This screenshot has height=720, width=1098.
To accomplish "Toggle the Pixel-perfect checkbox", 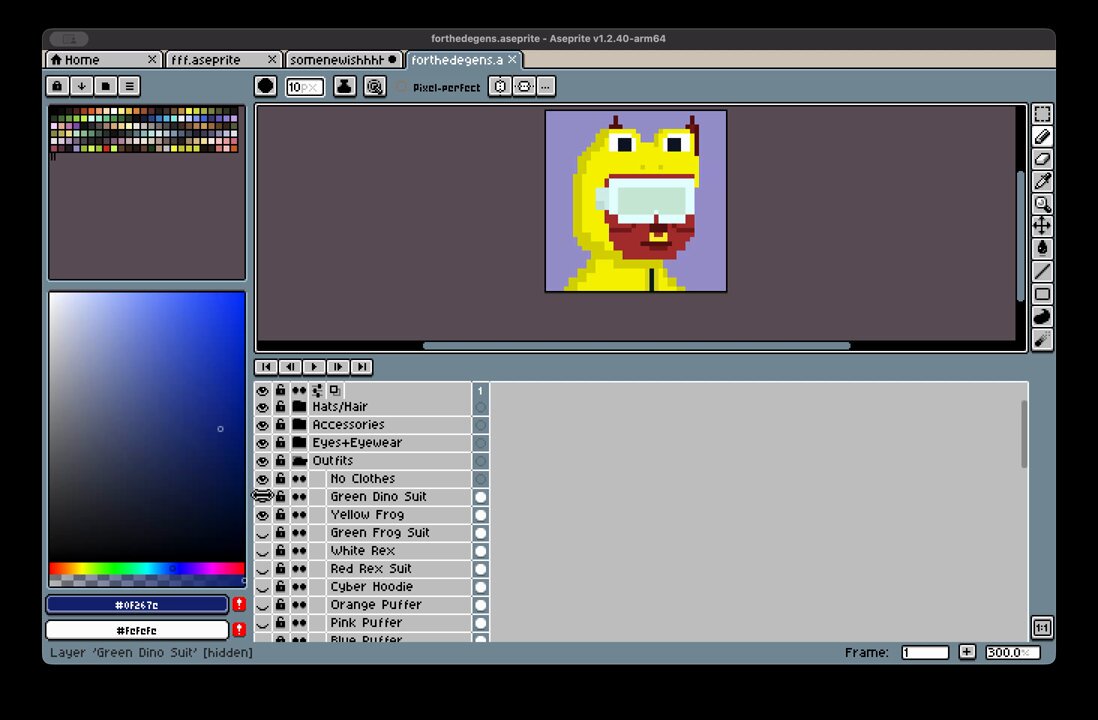I will point(402,87).
